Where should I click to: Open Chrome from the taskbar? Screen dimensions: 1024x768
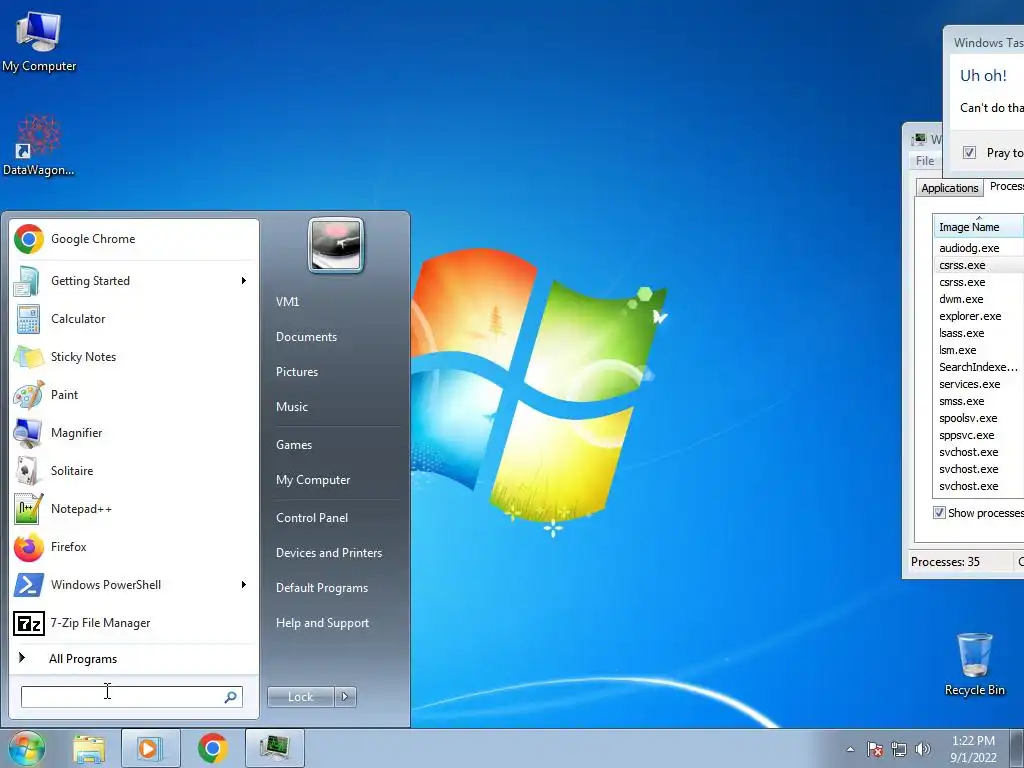coord(213,748)
